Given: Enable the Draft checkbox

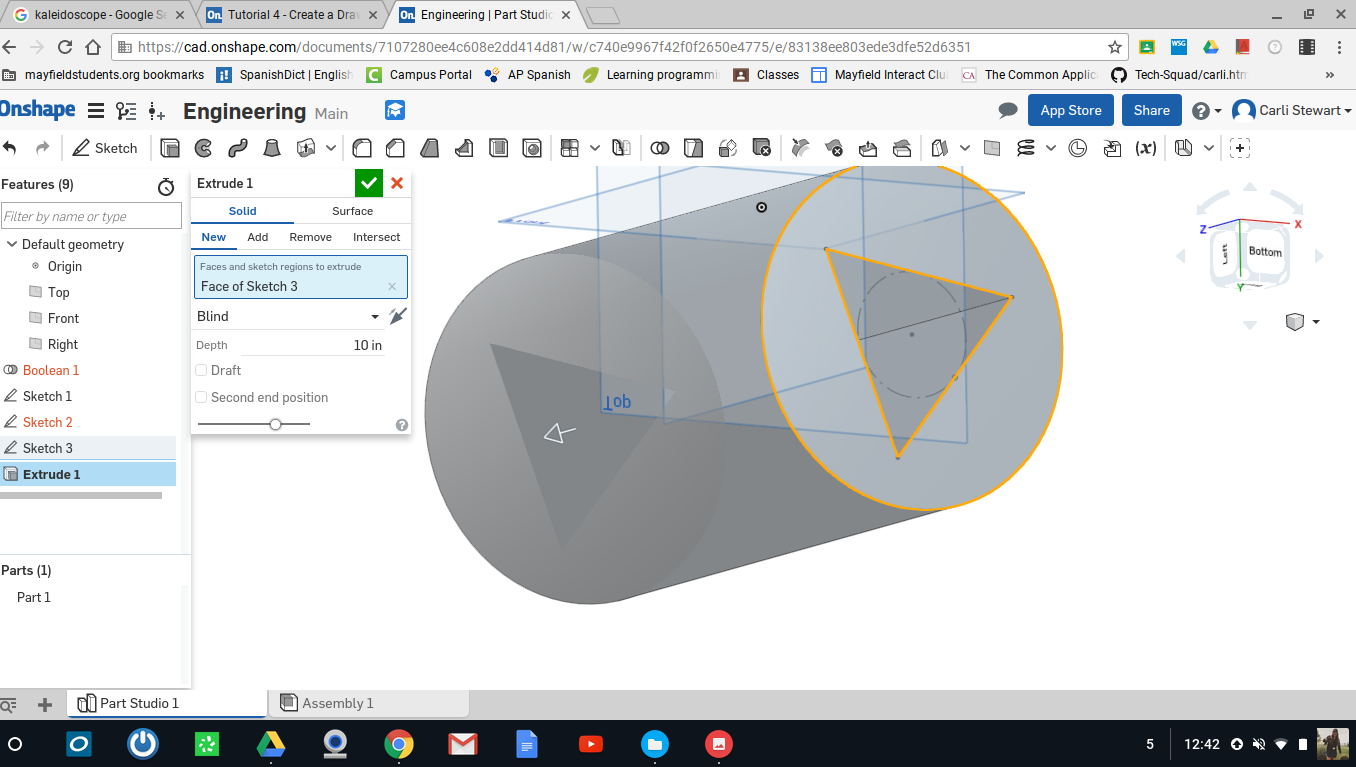Looking at the screenshot, I should [x=202, y=370].
